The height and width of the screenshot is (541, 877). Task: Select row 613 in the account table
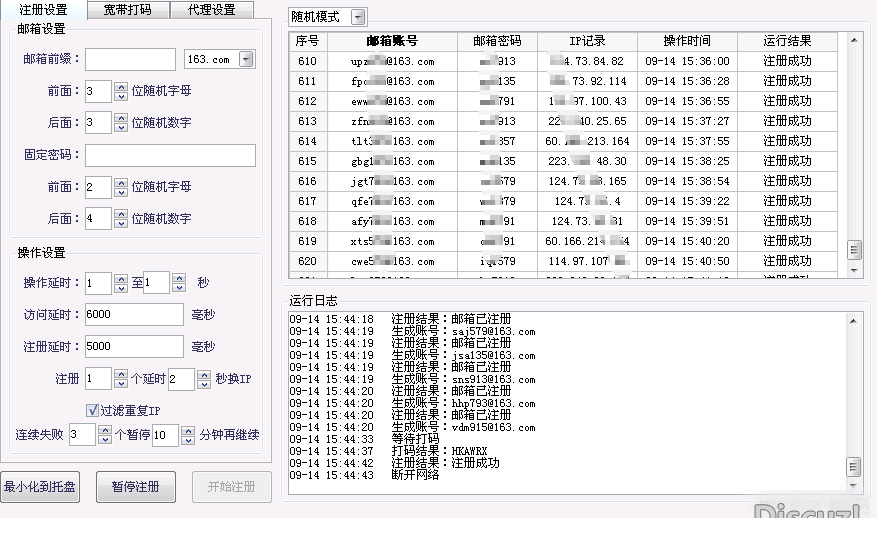pos(563,121)
